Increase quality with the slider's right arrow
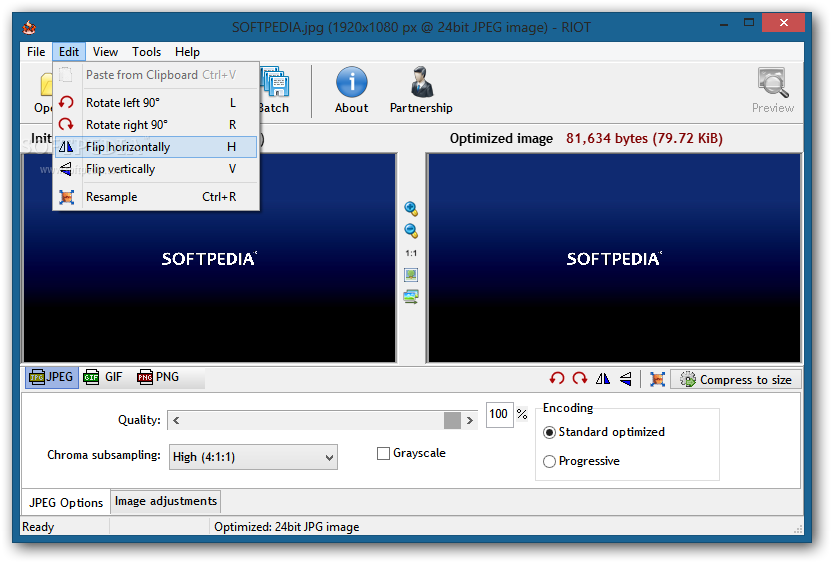The image size is (832, 563). [470, 420]
